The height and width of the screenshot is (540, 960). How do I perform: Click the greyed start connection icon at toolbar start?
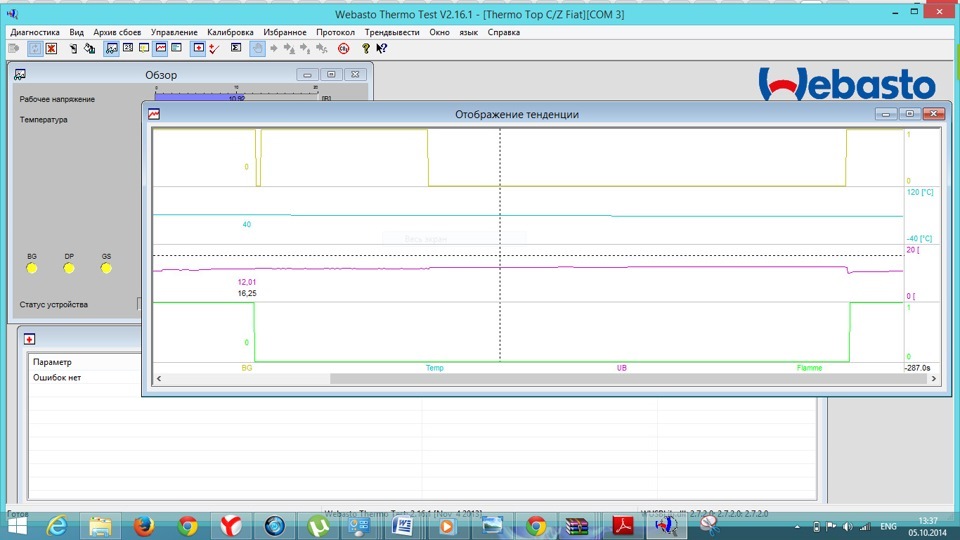tap(13, 48)
